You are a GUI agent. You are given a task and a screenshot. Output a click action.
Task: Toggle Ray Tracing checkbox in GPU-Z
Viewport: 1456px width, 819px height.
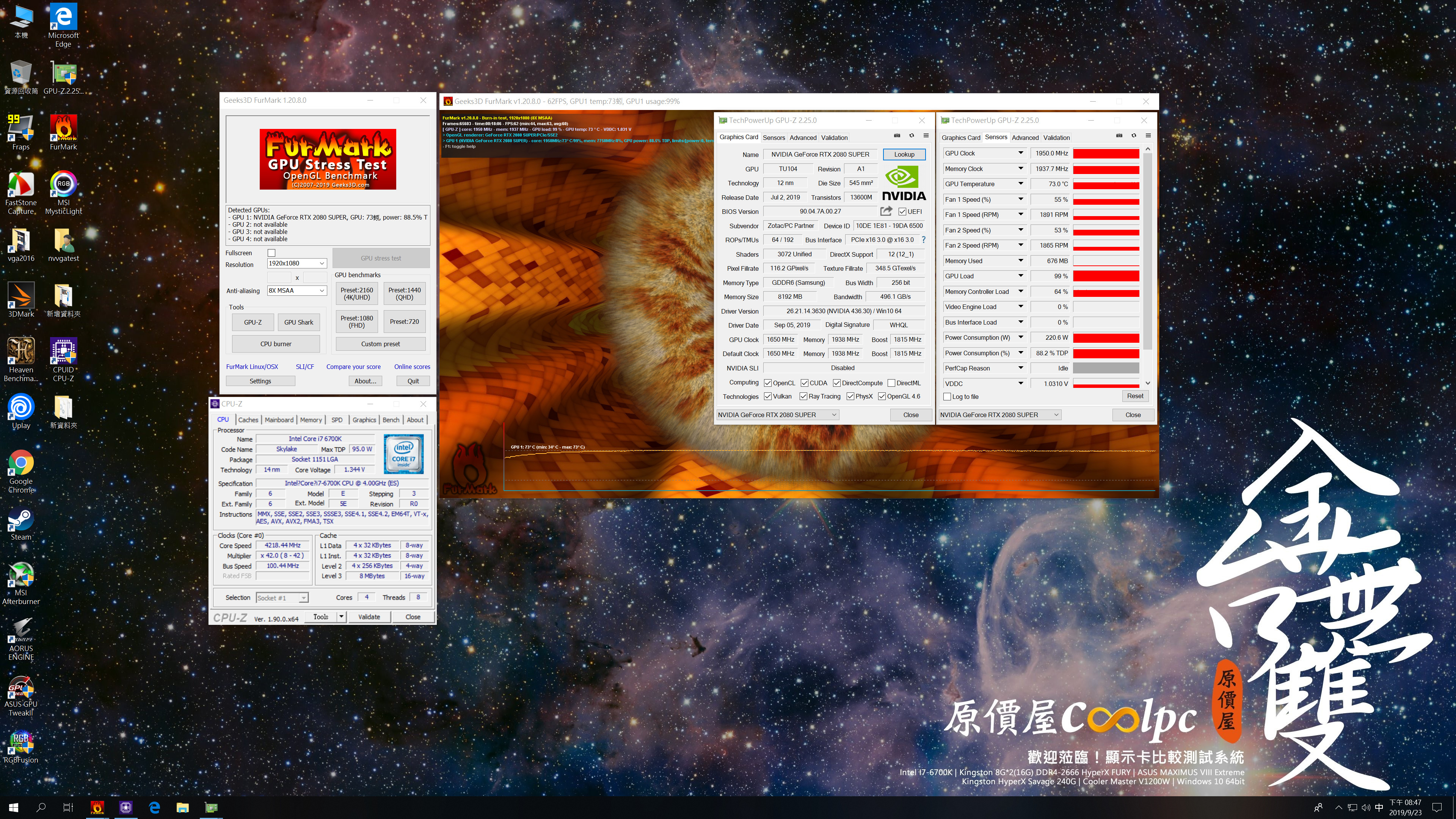point(804,396)
